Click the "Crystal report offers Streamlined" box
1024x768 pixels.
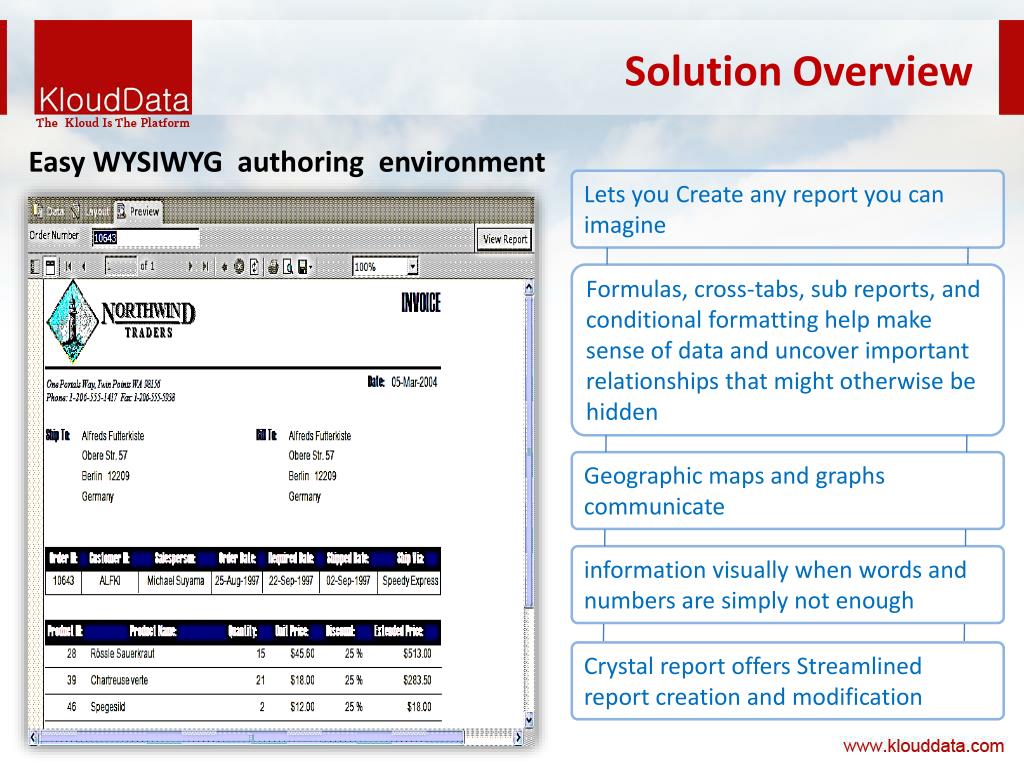[787, 681]
